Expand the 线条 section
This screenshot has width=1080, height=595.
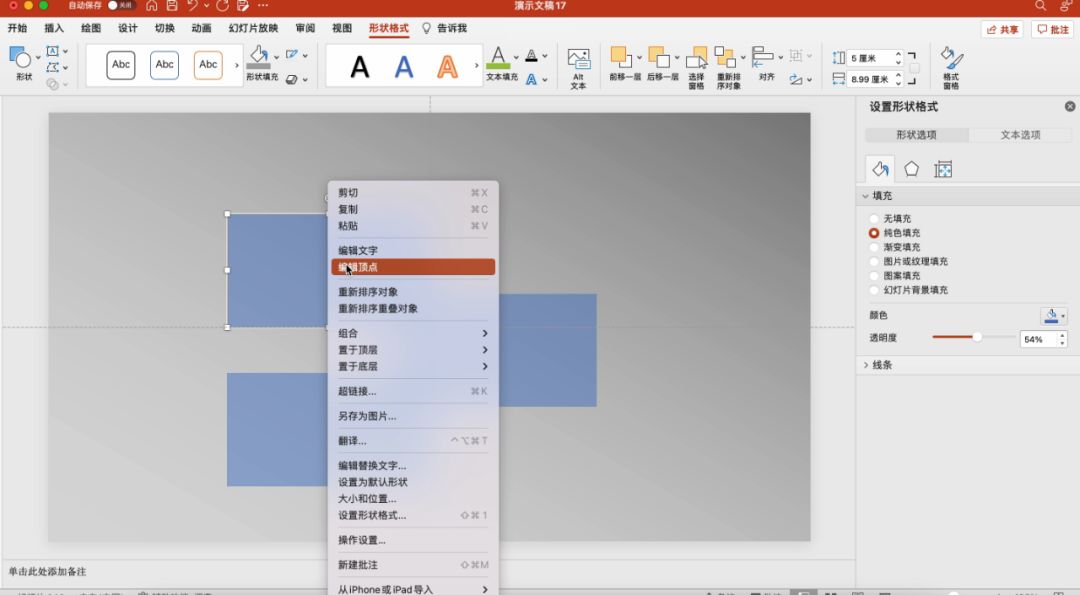[866, 365]
